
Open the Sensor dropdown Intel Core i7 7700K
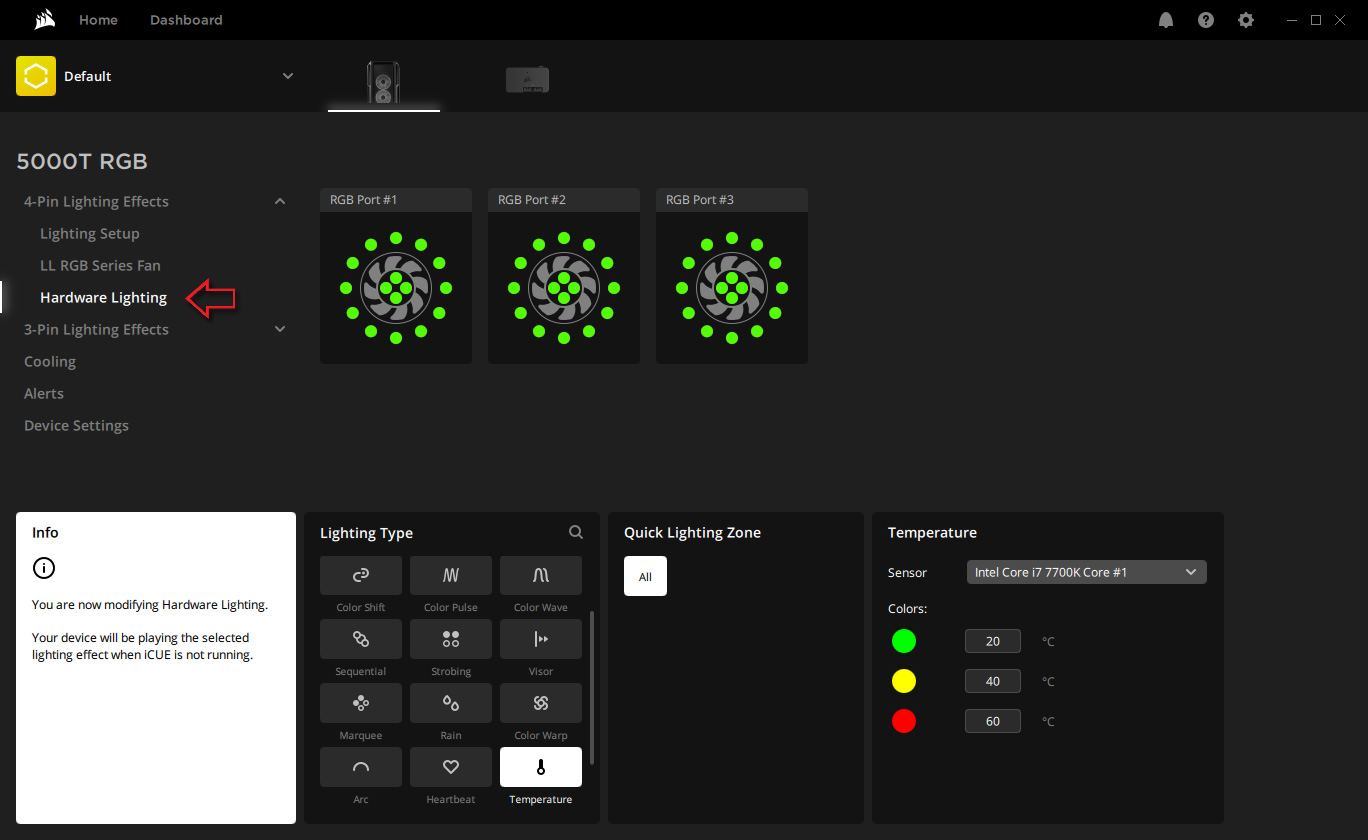[x=1087, y=572]
